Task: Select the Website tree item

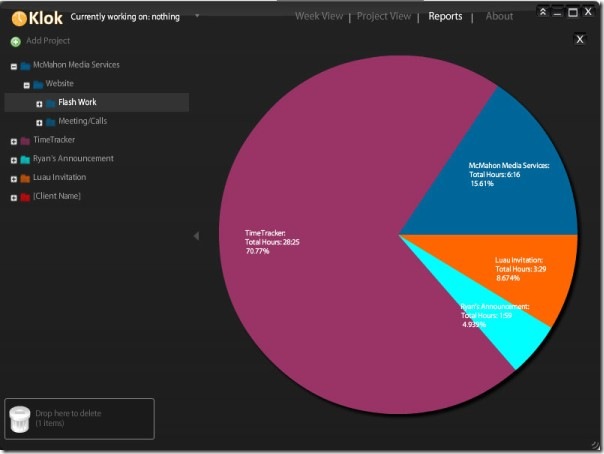Action: 59,83
